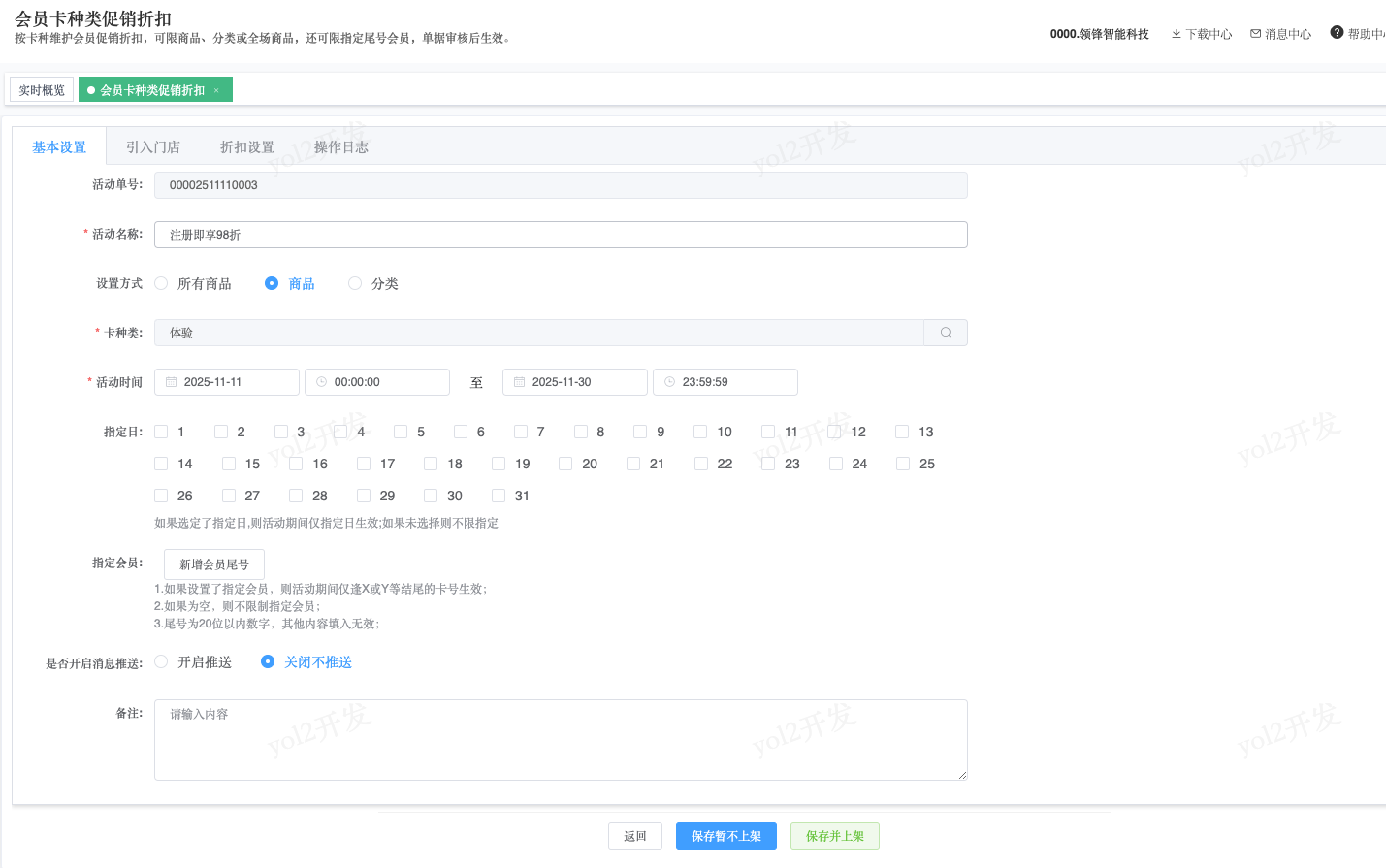
Task: Click the calendar icon in start date 2025-11-11
Action: coord(172,382)
